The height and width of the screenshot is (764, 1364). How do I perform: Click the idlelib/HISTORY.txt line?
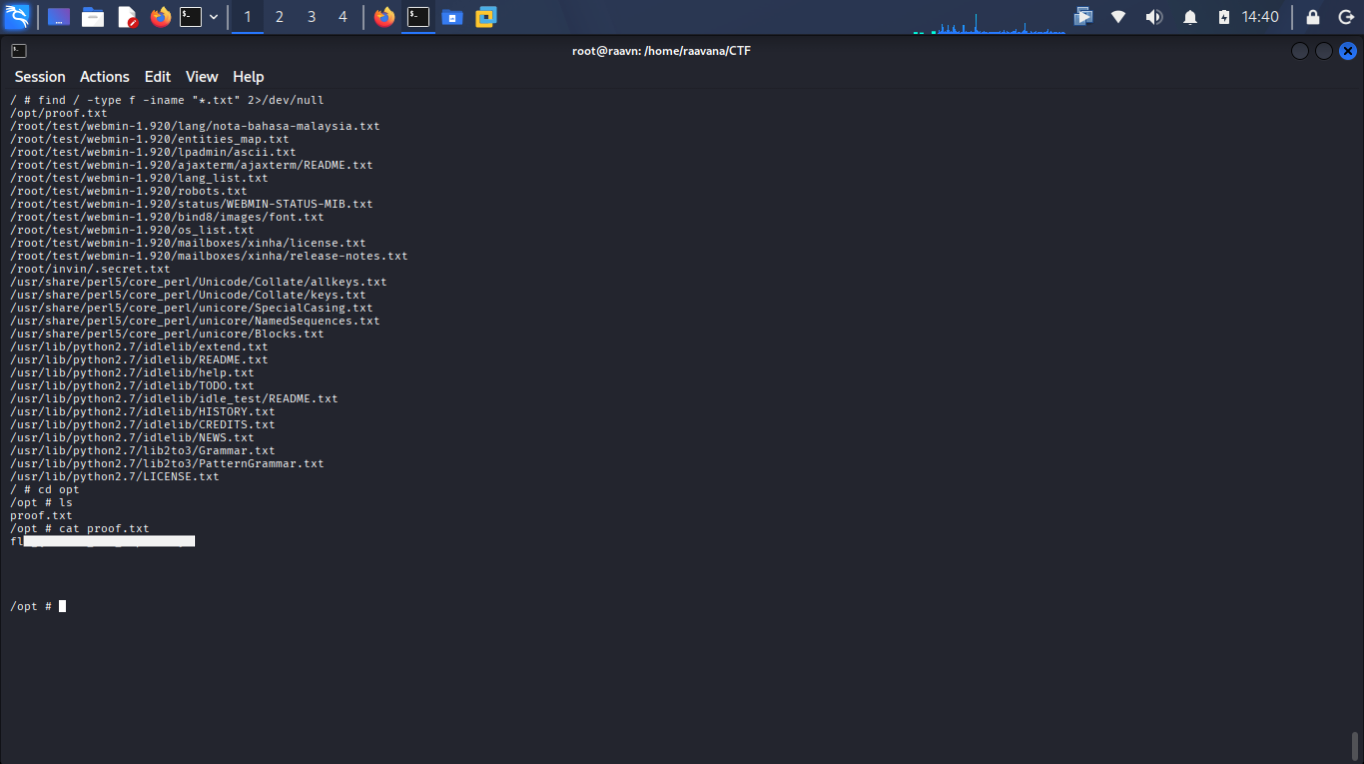(142, 412)
